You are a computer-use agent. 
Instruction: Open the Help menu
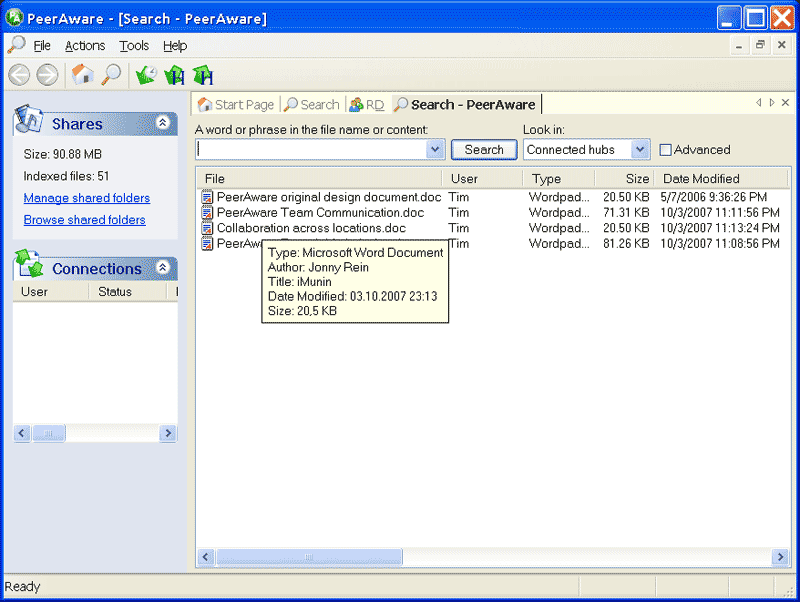175,46
